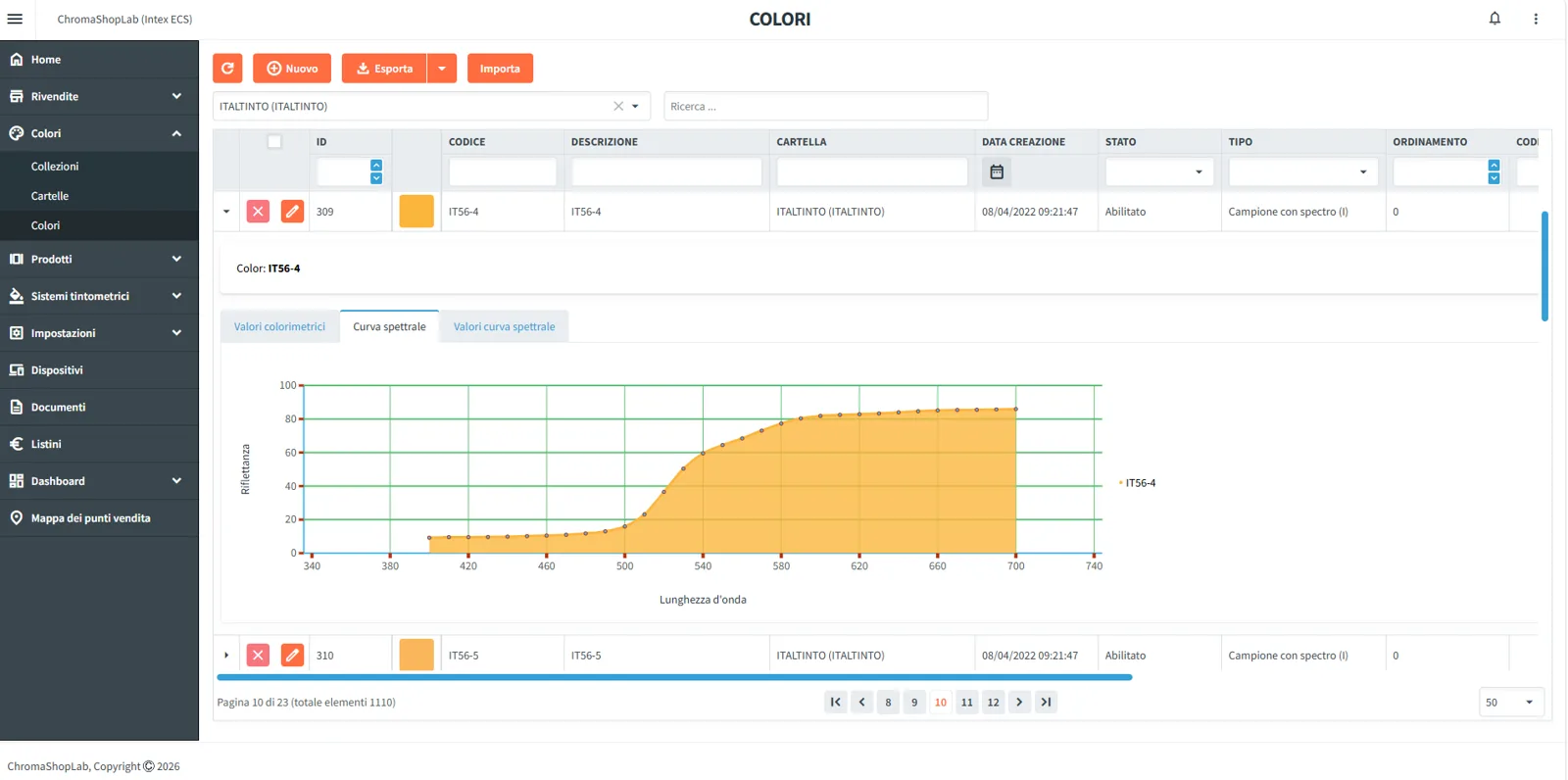Open the ITALTINTO collection dropdown
This screenshot has height=780, width=1568.
coord(635,106)
